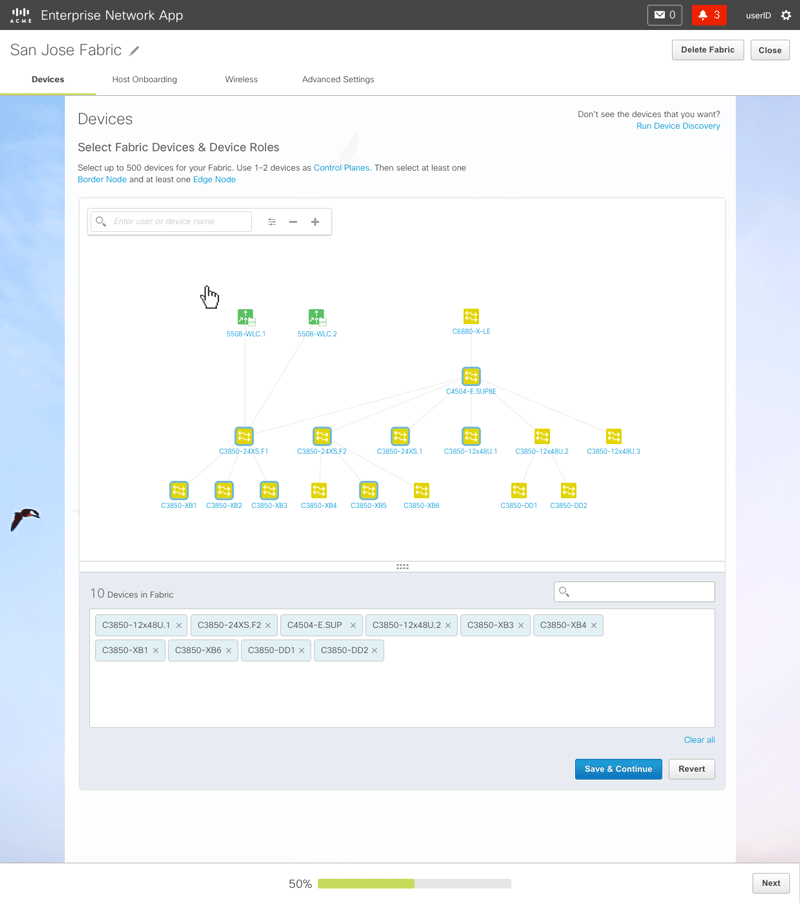This screenshot has width=800, height=903.
Task: Zoom out the topology with minus icon
Action: pos(293,222)
